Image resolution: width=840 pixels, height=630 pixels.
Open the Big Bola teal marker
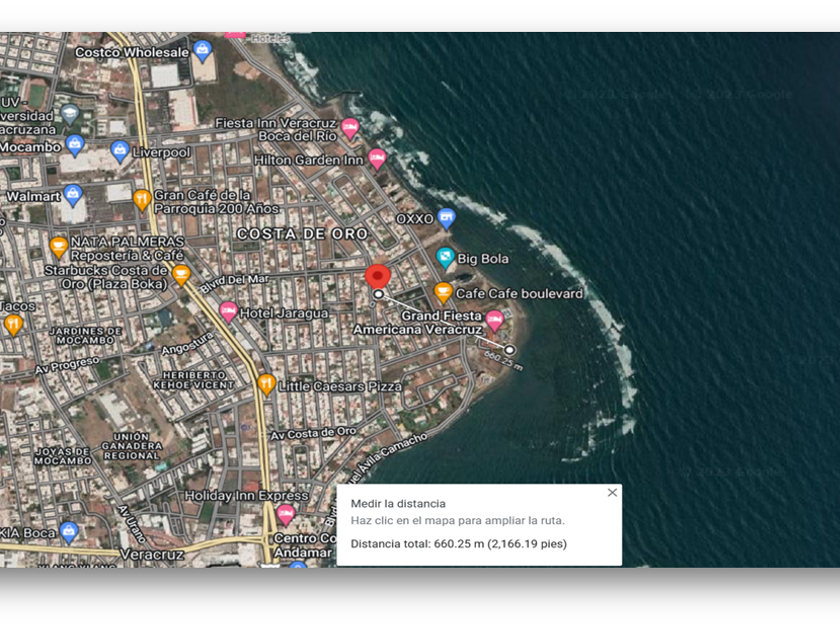pos(445,258)
